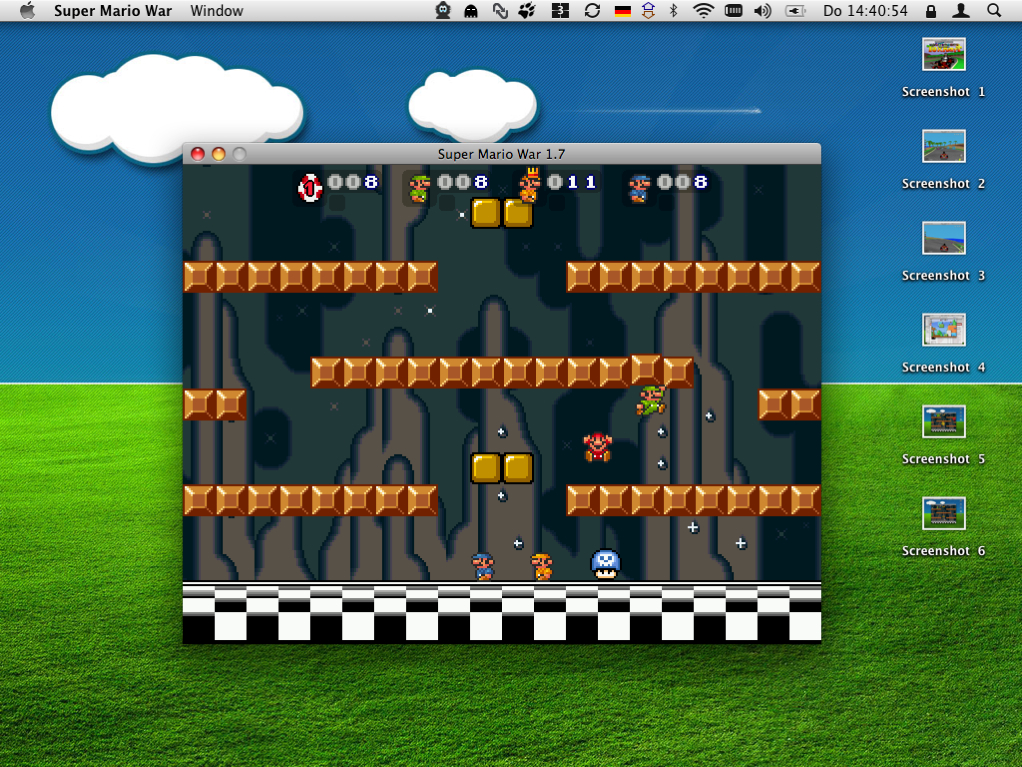
Task: Click the blue Mario character on the floor
Action: tap(484, 566)
